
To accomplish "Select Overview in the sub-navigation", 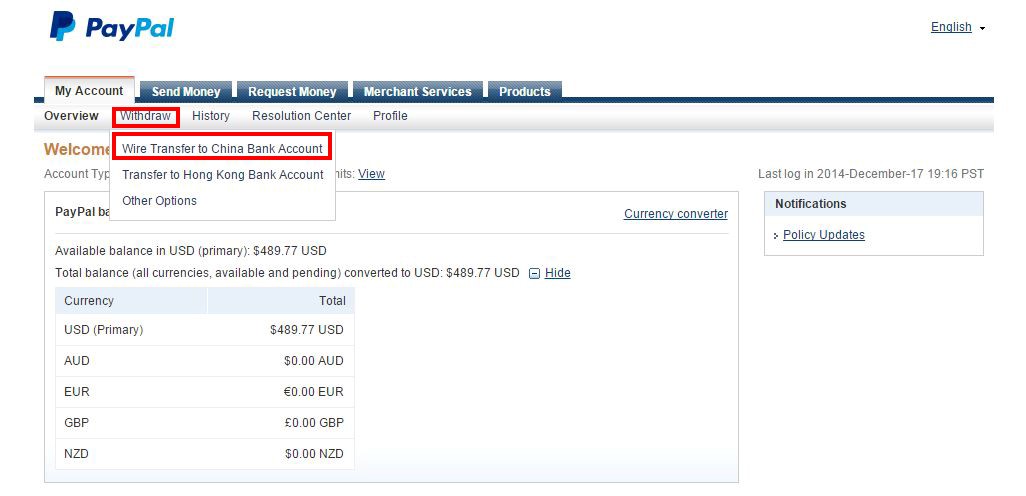I will tap(71, 116).
